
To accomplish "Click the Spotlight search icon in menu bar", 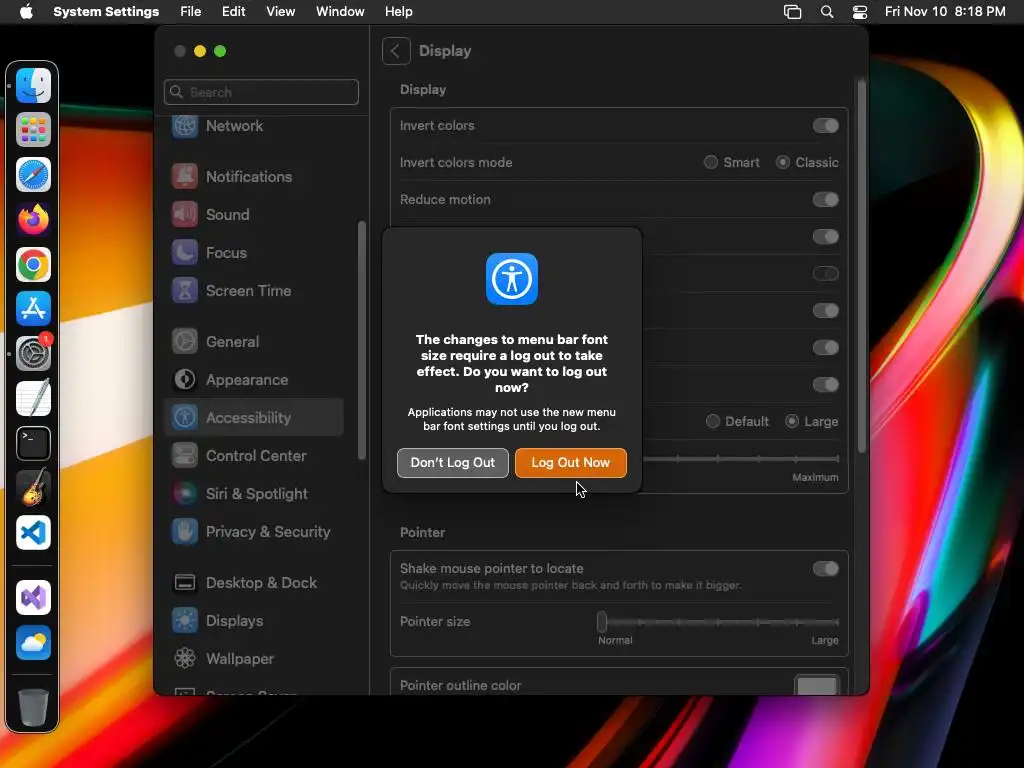I will 827,12.
